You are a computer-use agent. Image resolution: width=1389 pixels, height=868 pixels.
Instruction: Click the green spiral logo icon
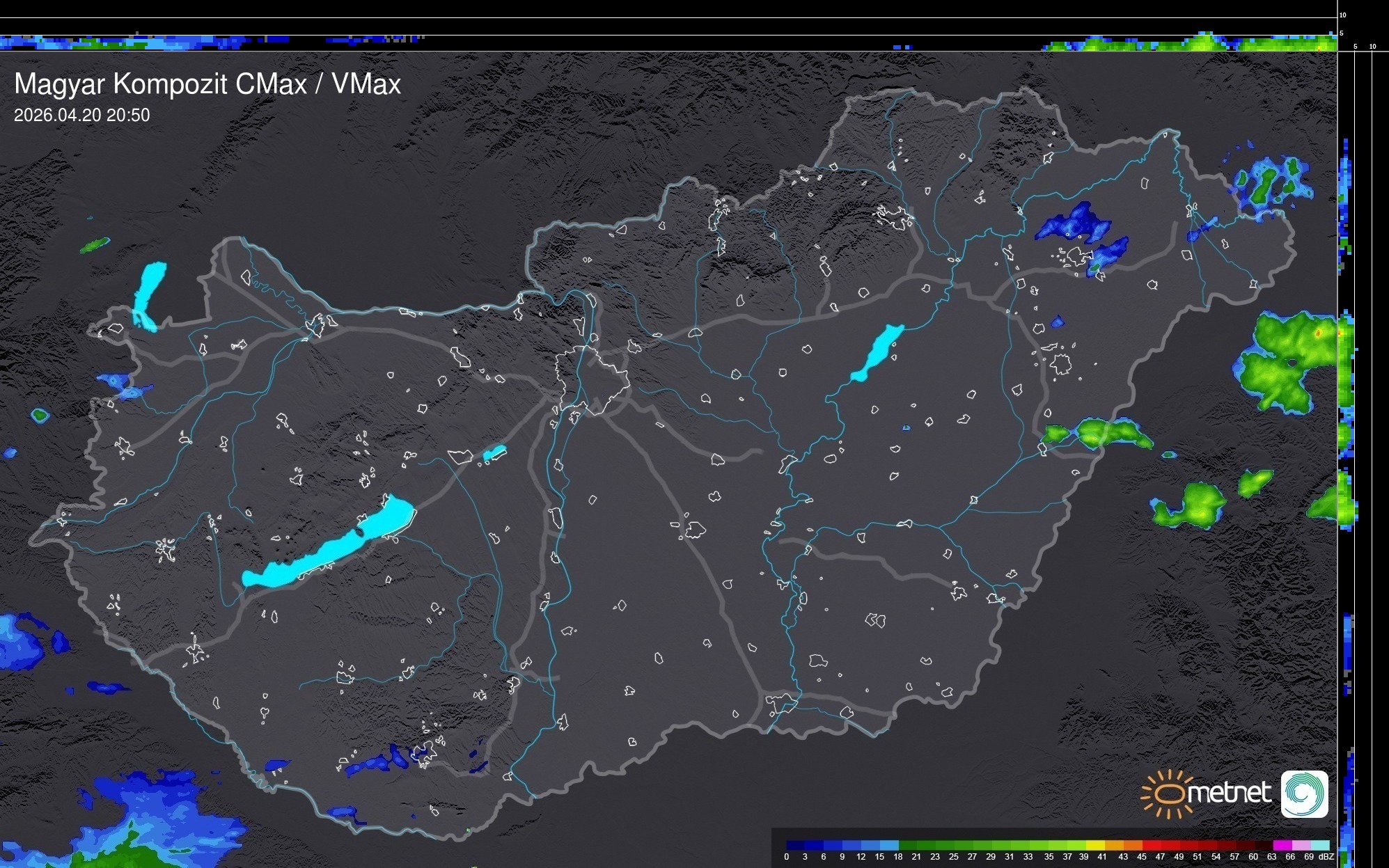(1304, 794)
